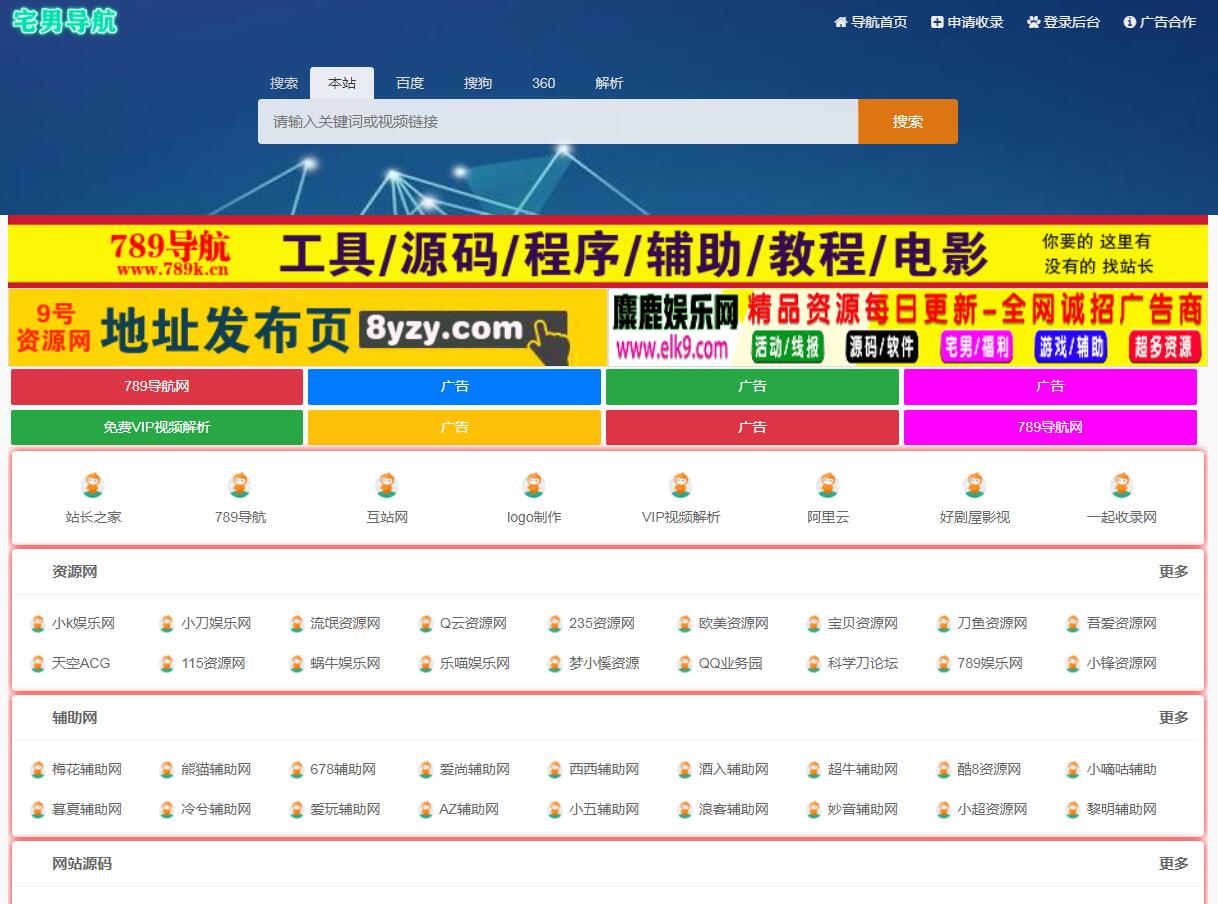
Task: Open the 互站网 site icon
Action: click(387, 486)
